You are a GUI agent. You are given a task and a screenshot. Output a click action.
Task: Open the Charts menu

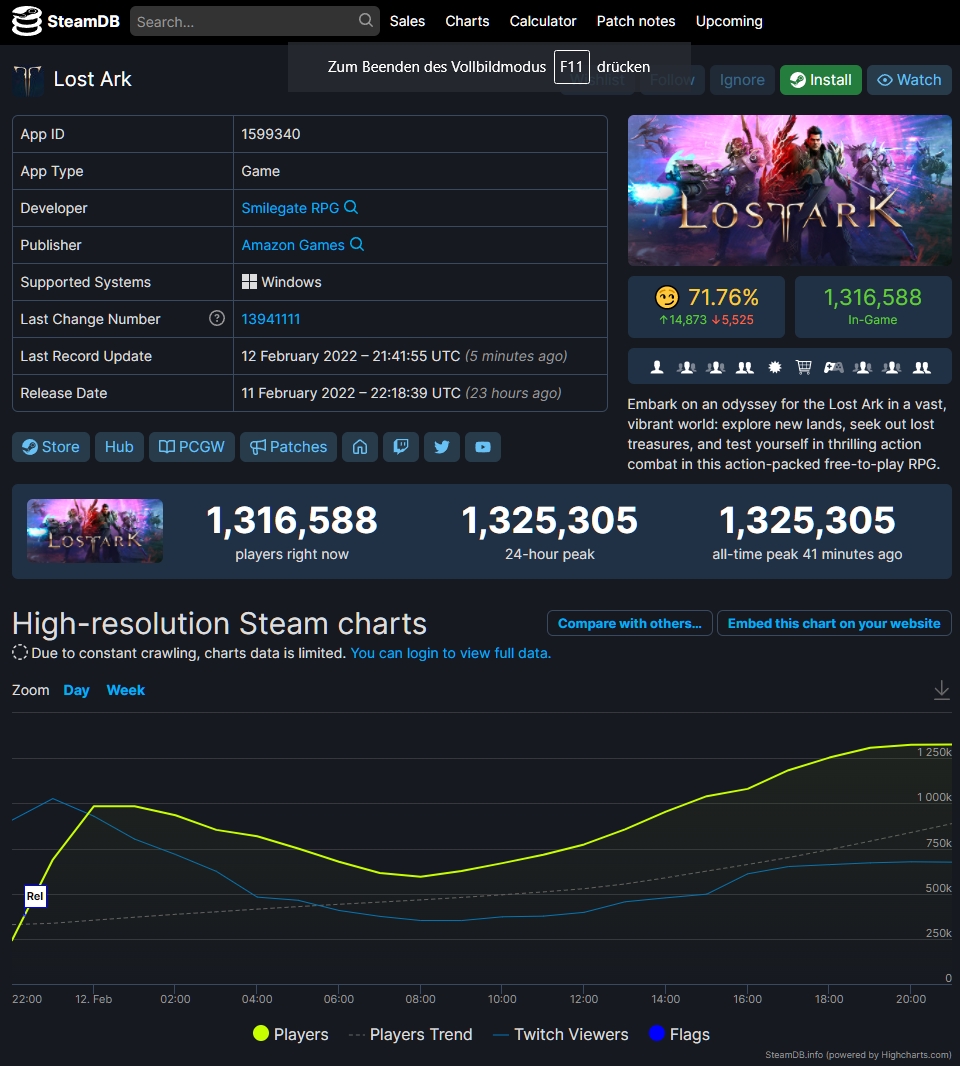(x=467, y=21)
